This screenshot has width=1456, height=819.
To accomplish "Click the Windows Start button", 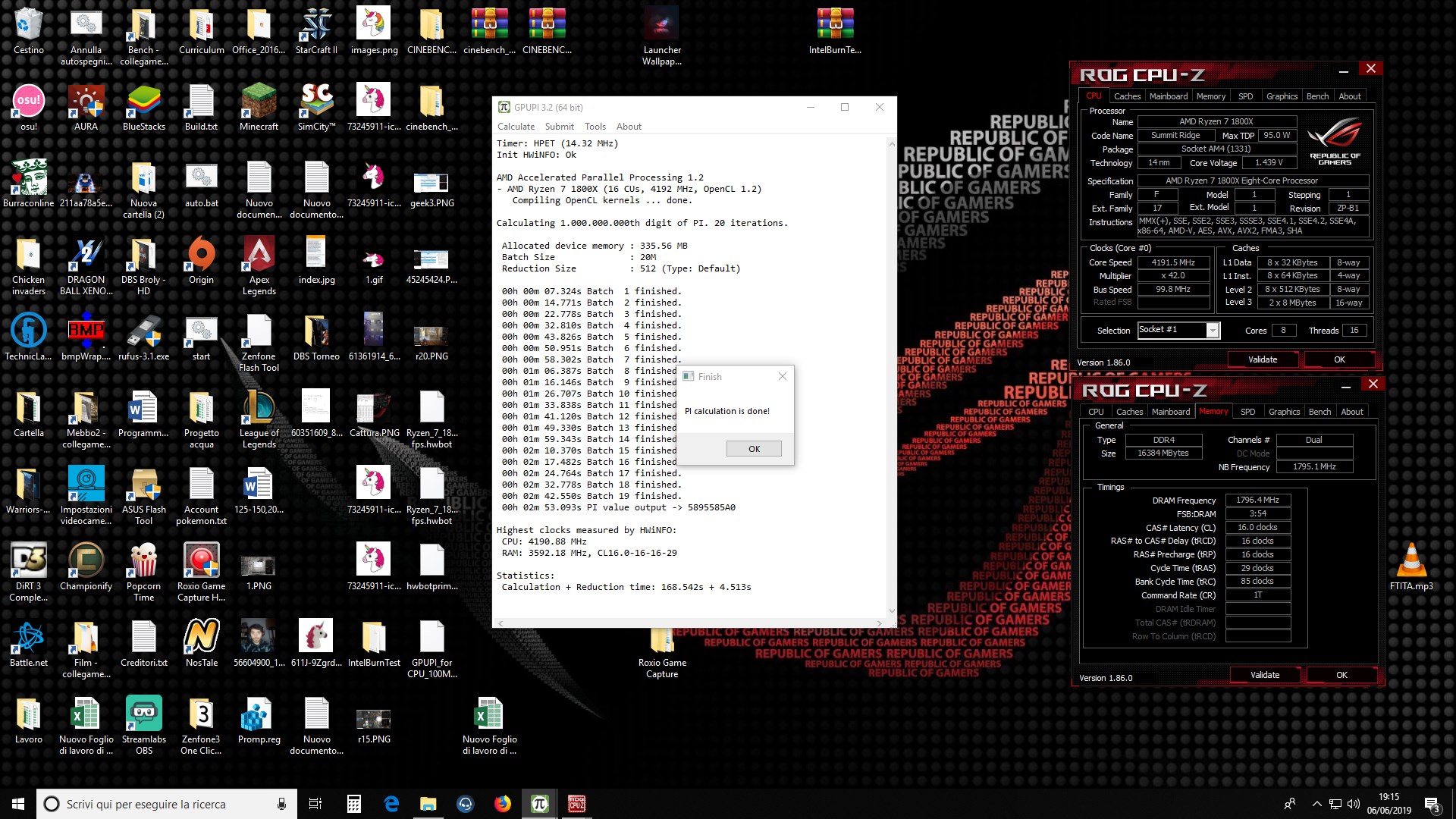I will pos(18,804).
